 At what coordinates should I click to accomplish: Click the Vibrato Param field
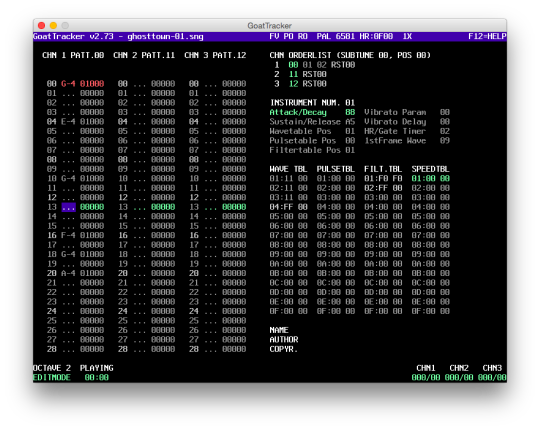pos(407,112)
